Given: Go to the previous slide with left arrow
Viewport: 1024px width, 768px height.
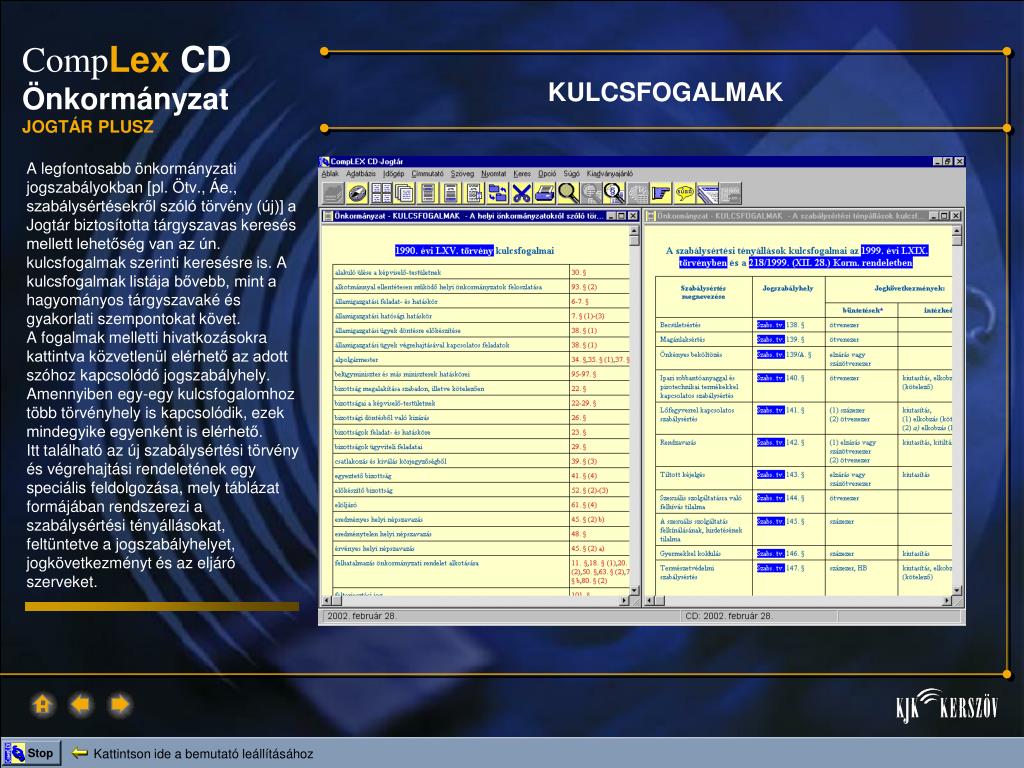Looking at the screenshot, I should 81,705.
